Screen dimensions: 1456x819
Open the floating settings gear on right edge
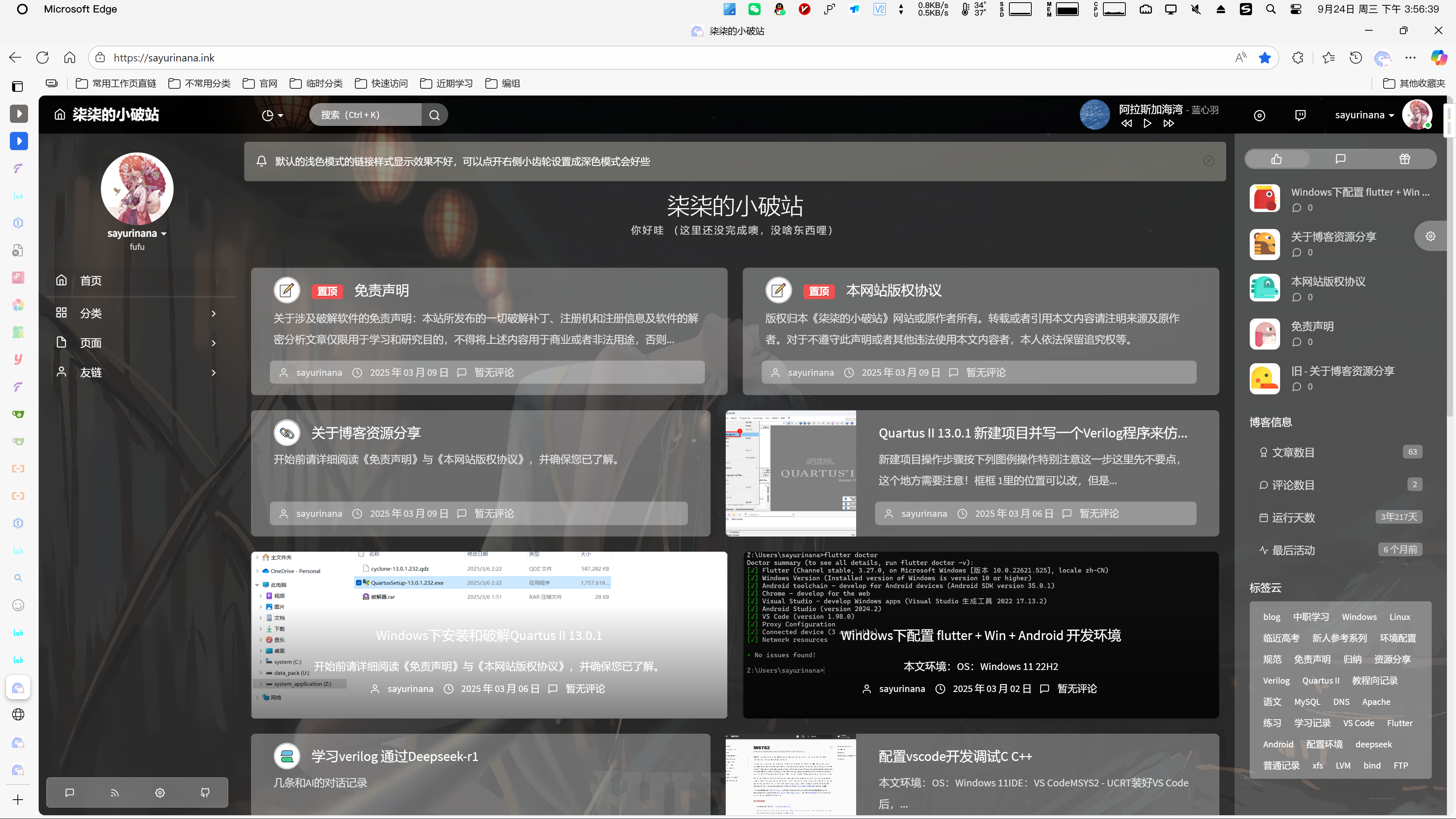coord(1430,236)
